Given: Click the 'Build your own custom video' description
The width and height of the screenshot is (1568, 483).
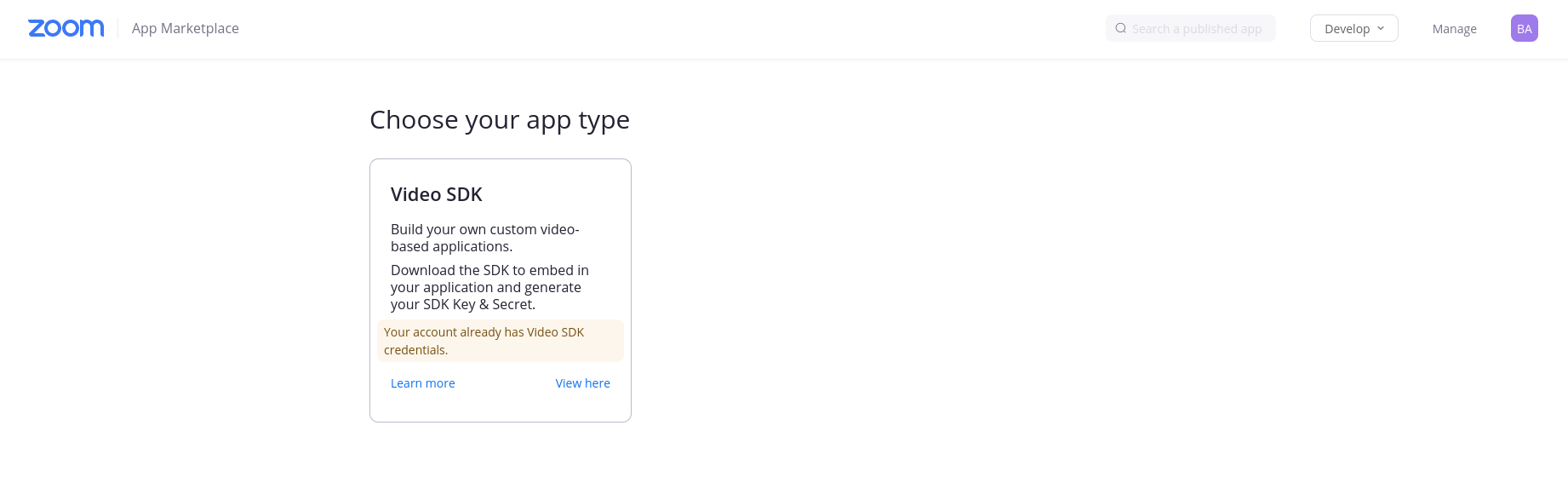Looking at the screenshot, I should (484, 229).
